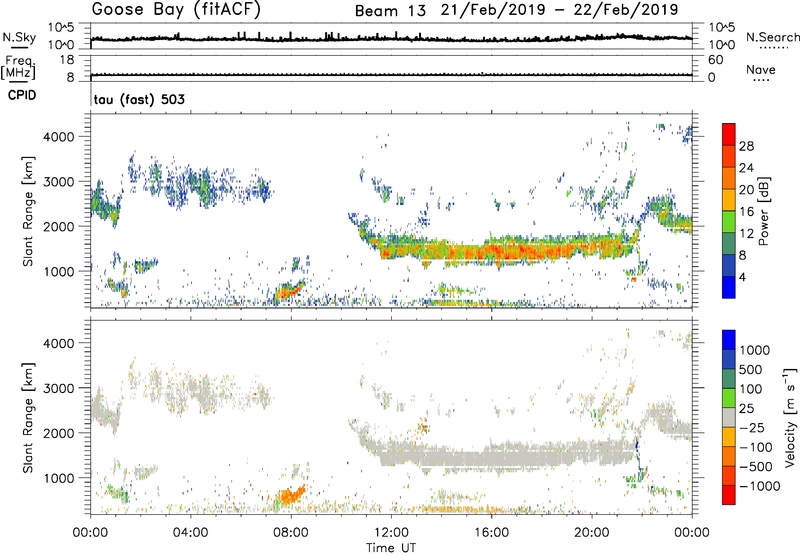Click the "-1000" label on the velocity colorbar

tap(759, 486)
